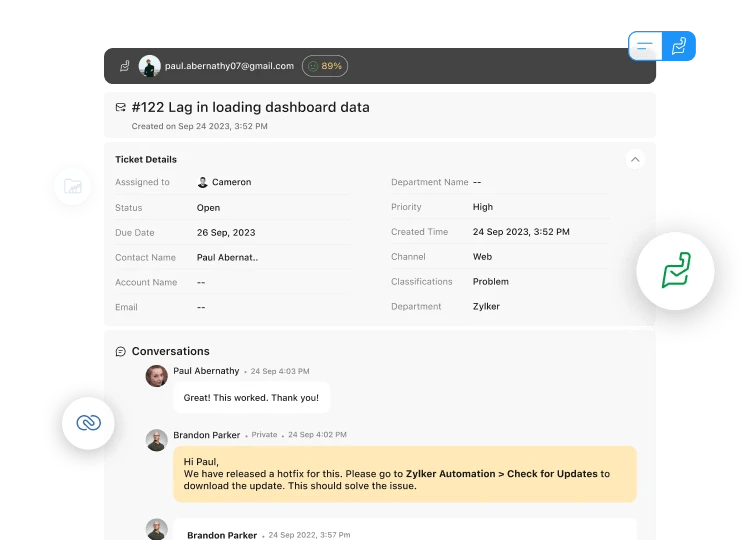This screenshot has width=750, height=540.
Task: Open contact name Paul Abernat..
Action: click(x=227, y=257)
